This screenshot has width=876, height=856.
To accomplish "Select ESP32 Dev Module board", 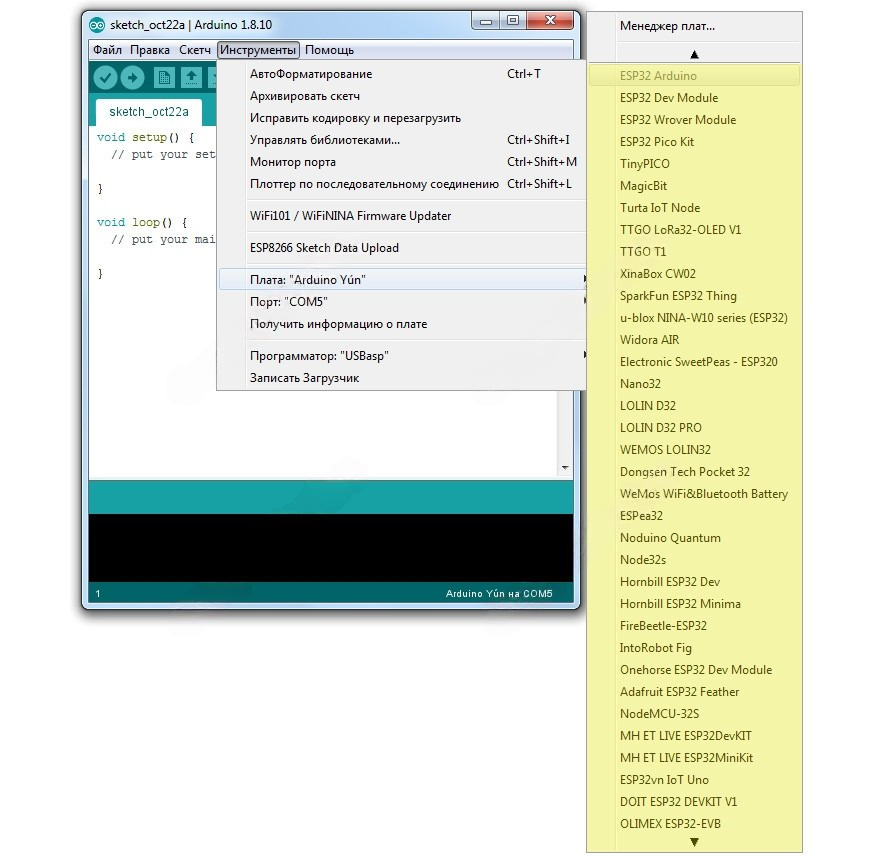I will coord(668,98).
